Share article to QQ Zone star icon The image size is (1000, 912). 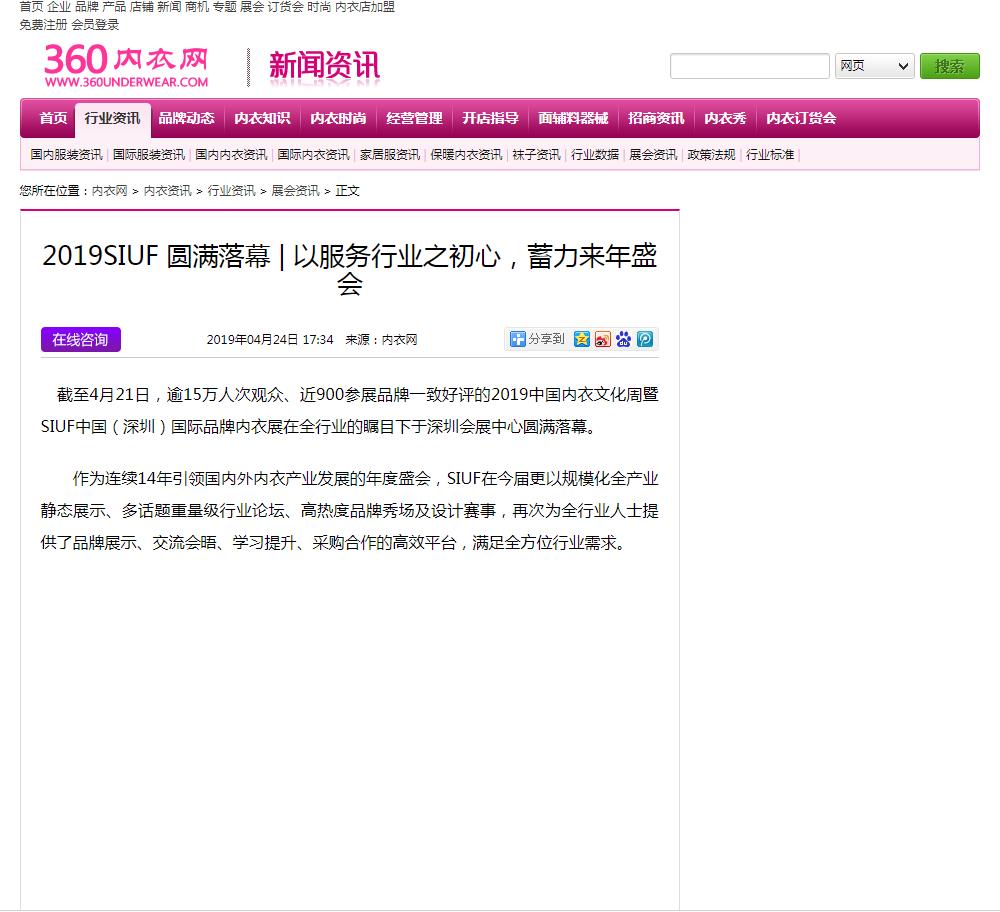click(582, 339)
